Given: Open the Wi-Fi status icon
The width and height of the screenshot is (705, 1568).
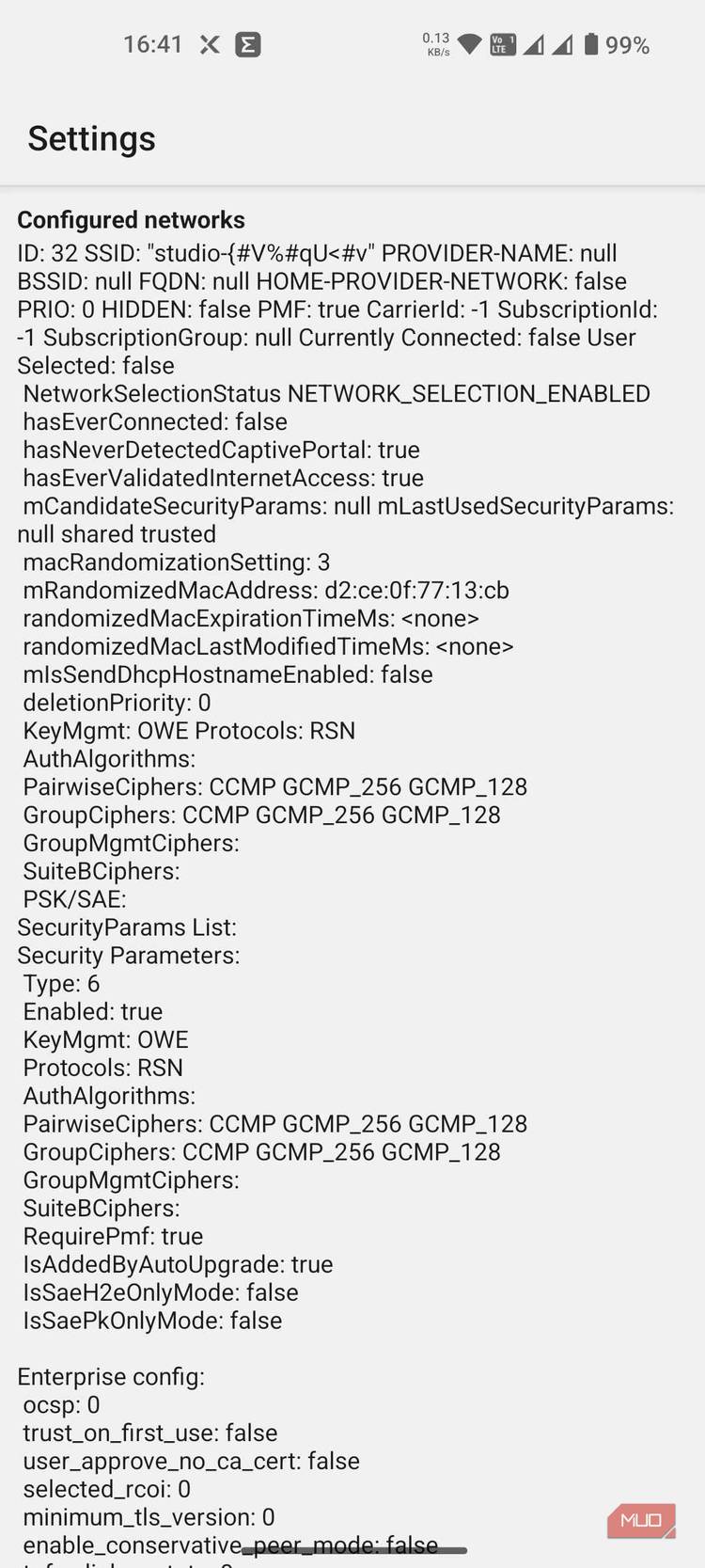Looking at the screenshot, I should click(471, 43).
